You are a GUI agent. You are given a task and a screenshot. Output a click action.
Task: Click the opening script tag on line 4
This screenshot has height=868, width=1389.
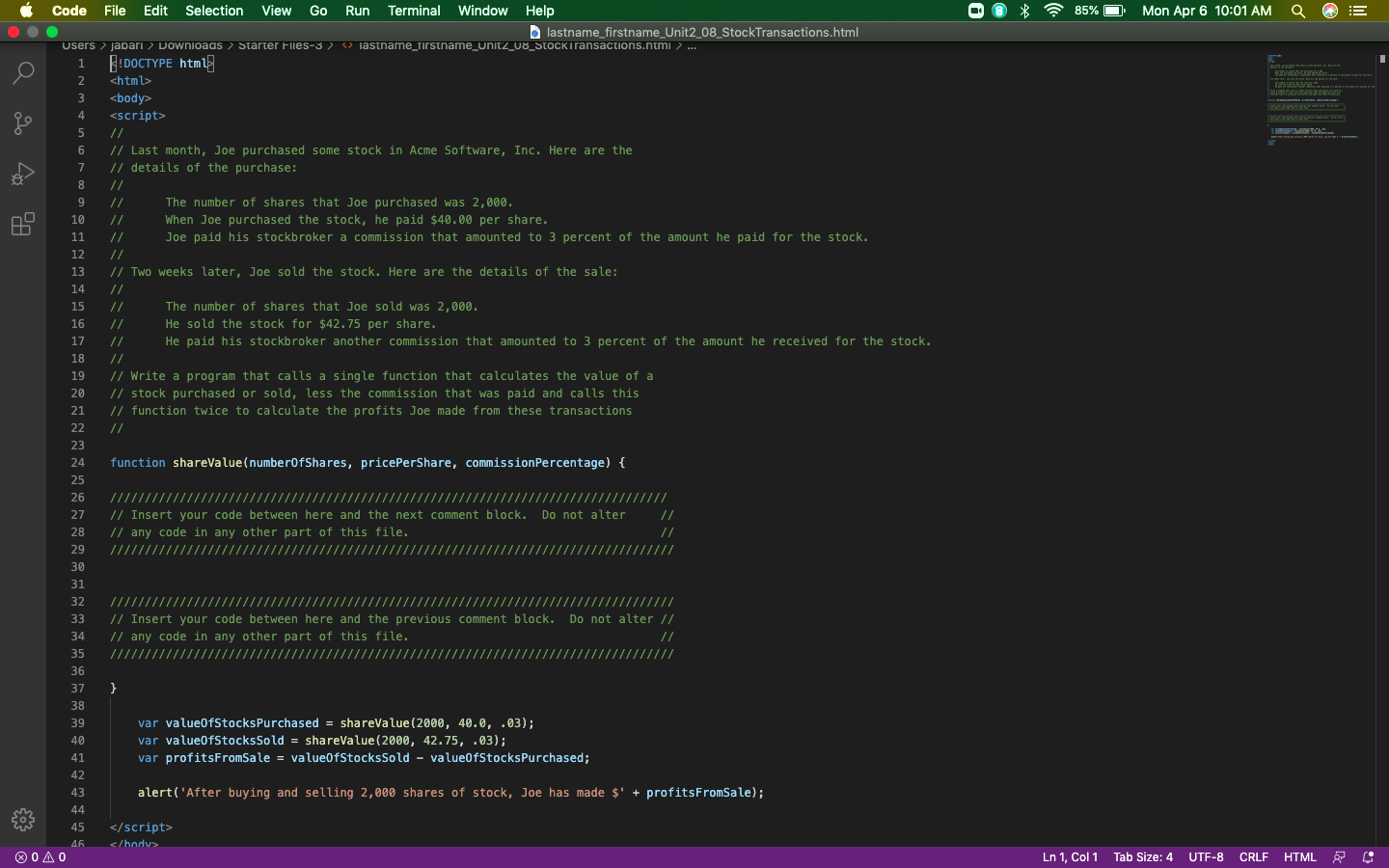pos(138,116)
